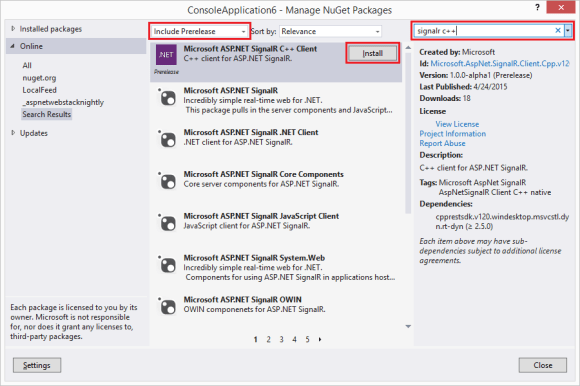Open the help question mark button

point(537,7)
